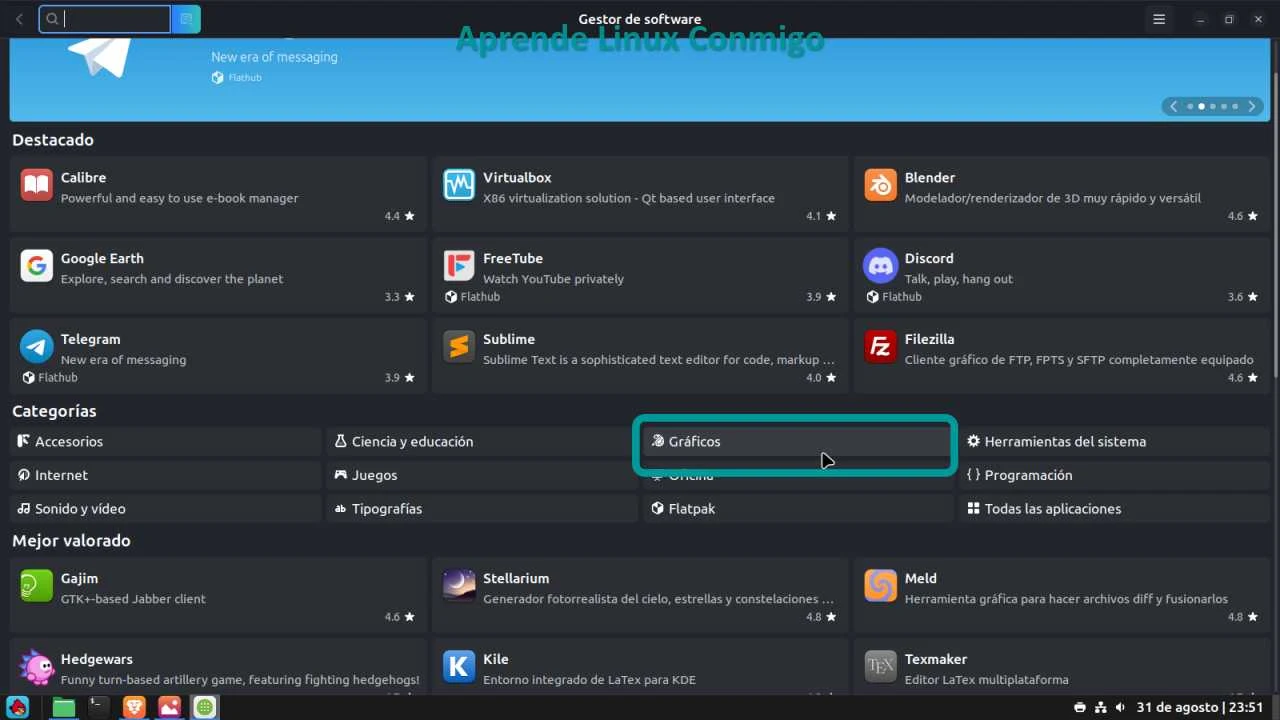
Task: Click the software manager taskbar icon
Action: [205, 708]
